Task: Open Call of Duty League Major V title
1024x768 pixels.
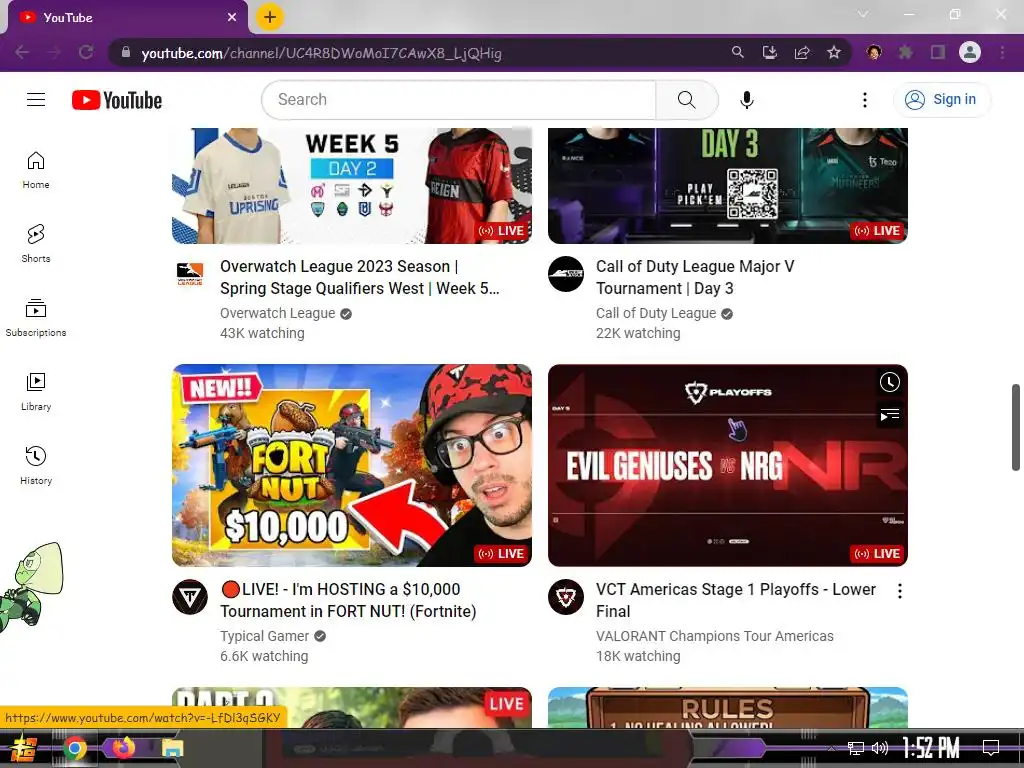Action: [x=695, y=278]
